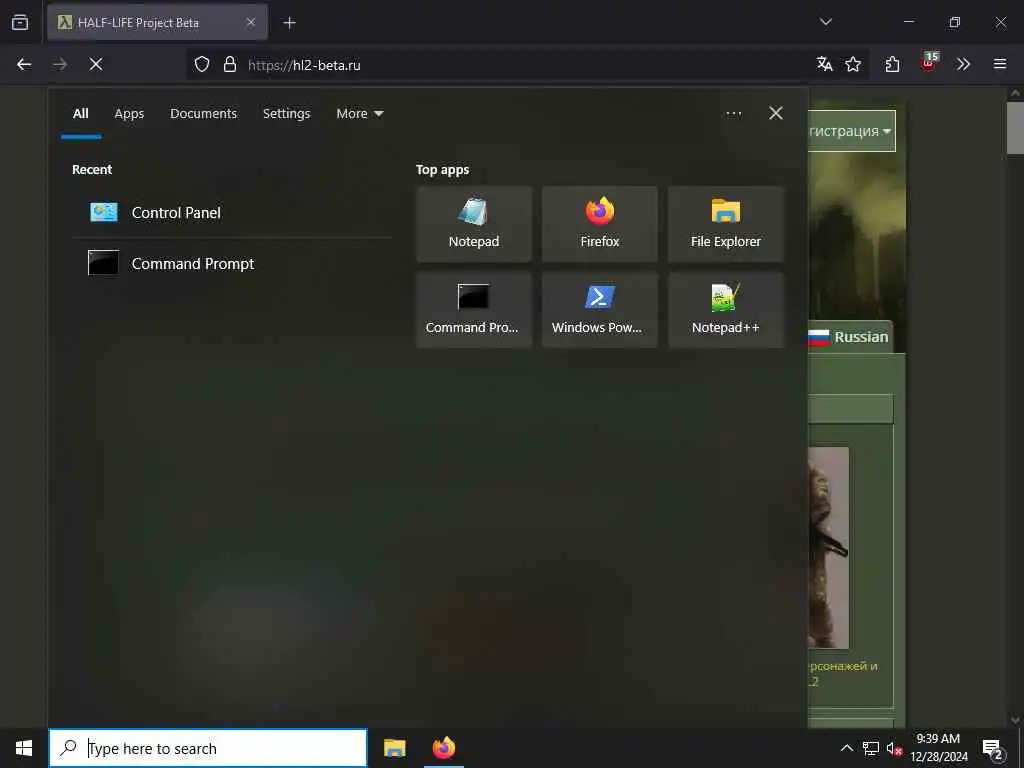Viewport: 1024px width, 768px height.
Task: List all tabs dropdown arrow
Action: tap(826, 22)
